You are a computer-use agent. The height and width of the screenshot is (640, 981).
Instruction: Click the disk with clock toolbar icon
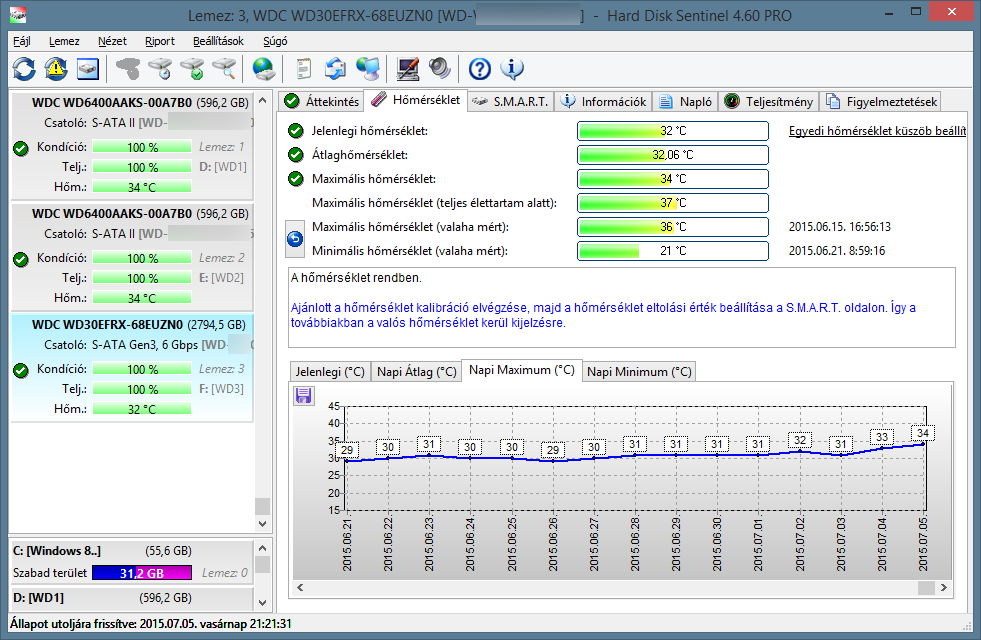point(161,69)
